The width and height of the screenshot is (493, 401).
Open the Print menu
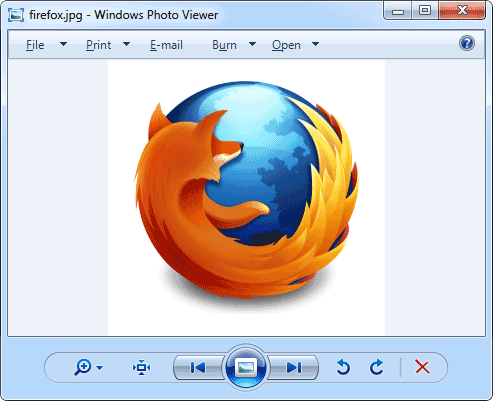(98, 45)
